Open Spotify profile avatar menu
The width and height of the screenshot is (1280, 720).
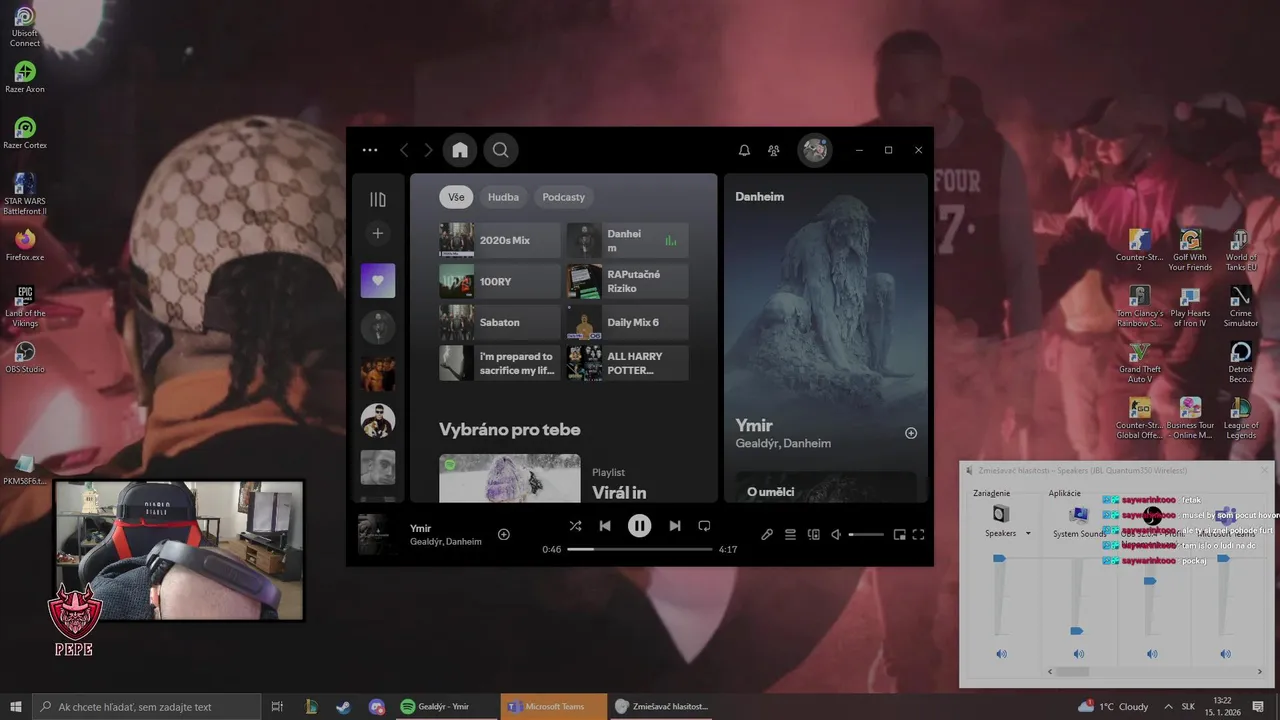pos(815,150)
